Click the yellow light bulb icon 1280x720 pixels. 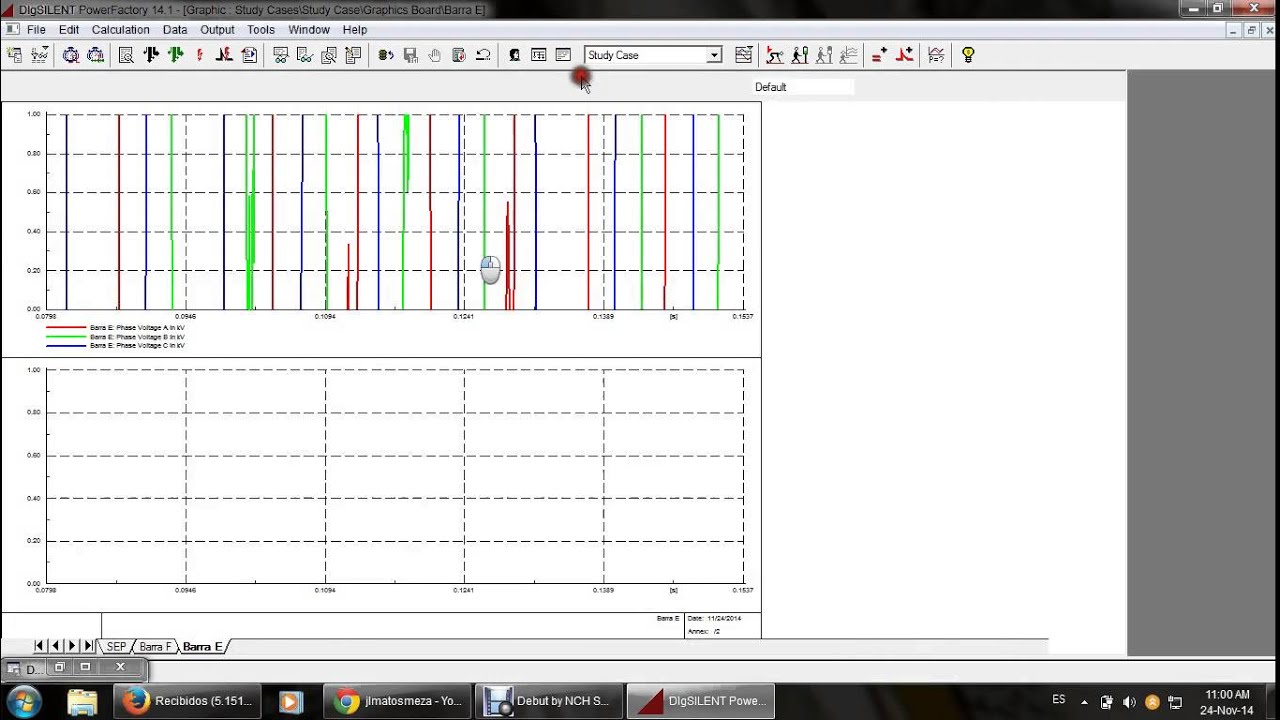[x=968, y=55]
